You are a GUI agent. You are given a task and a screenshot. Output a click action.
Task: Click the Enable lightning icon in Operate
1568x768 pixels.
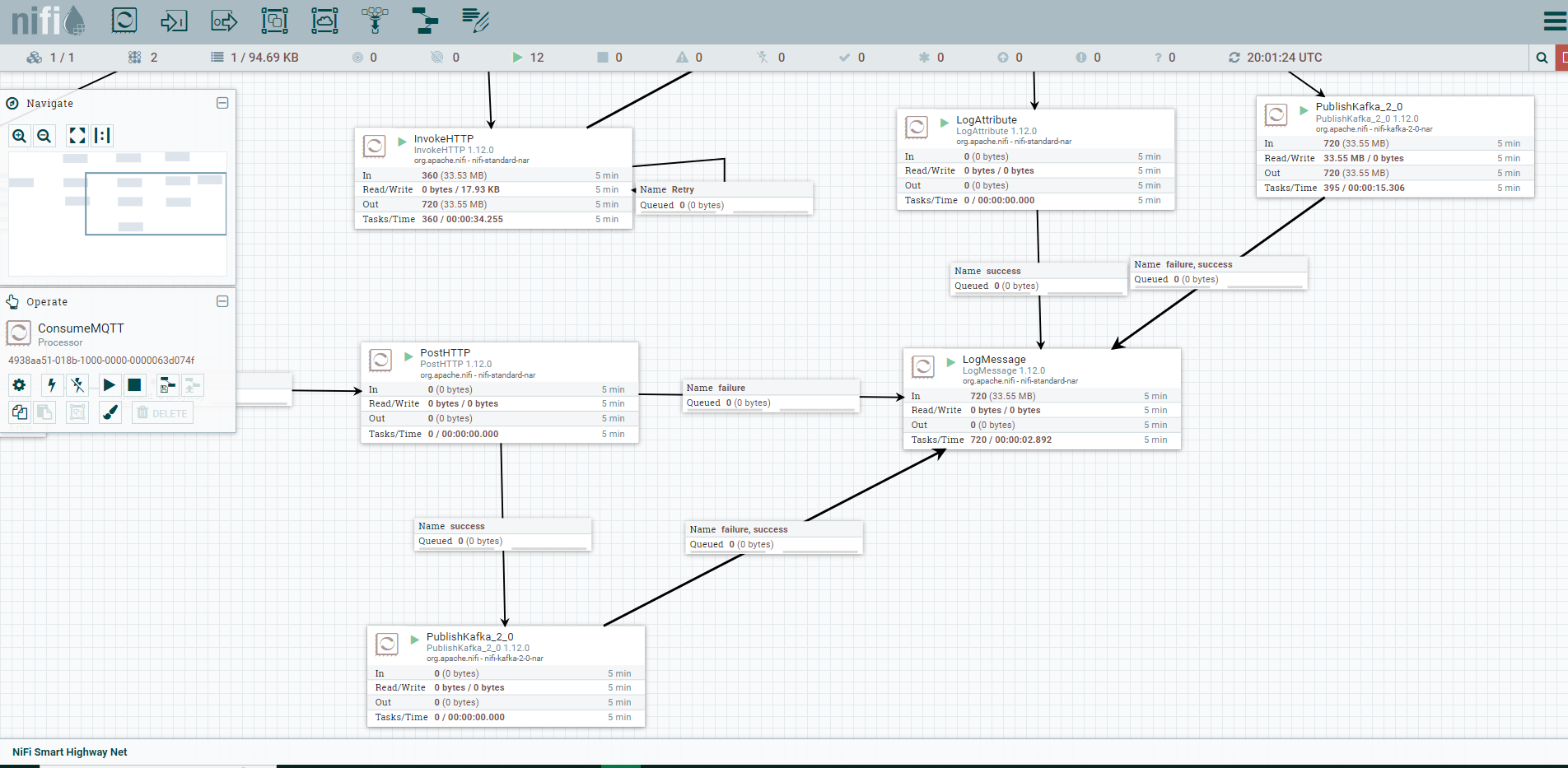52,384
